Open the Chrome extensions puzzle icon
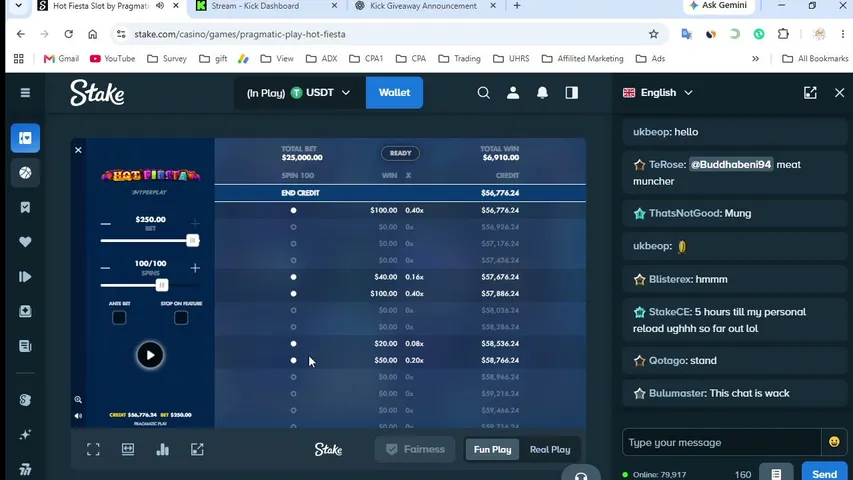The height and width of the screenshot is (480, 853). pos(783,34)
